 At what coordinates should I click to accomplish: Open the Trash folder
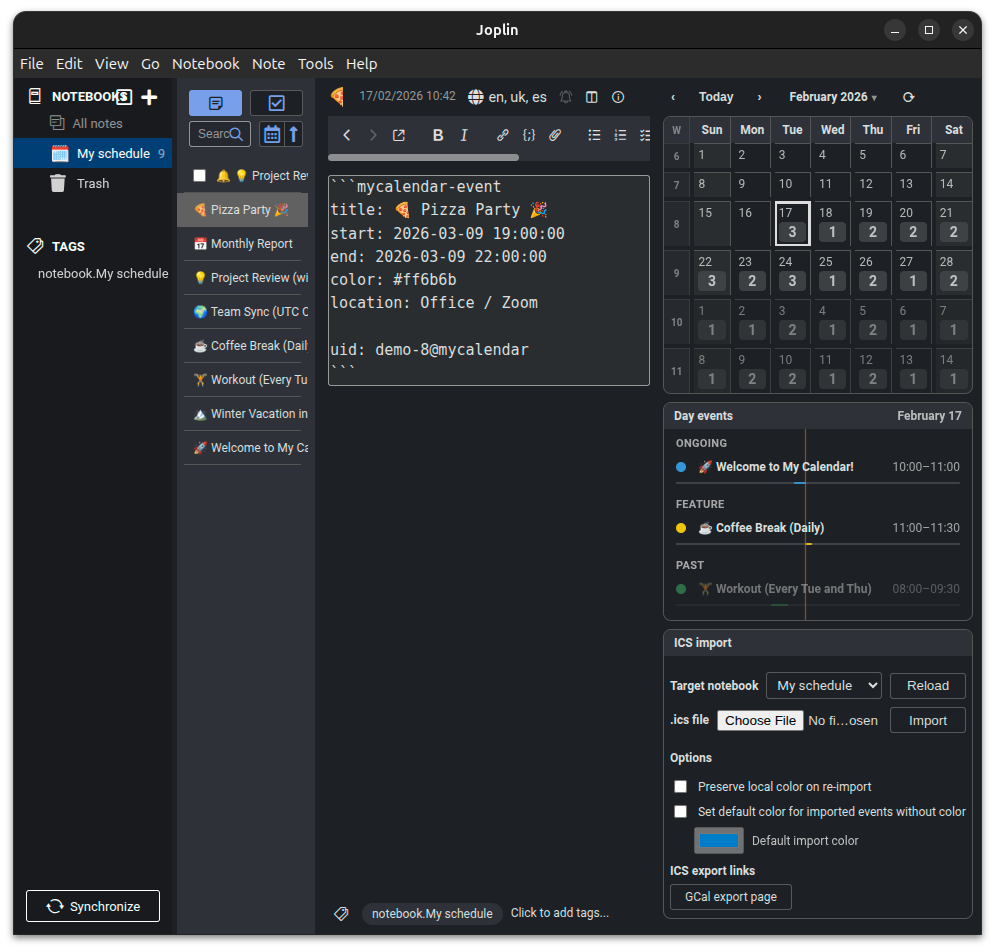click(93, 183)
